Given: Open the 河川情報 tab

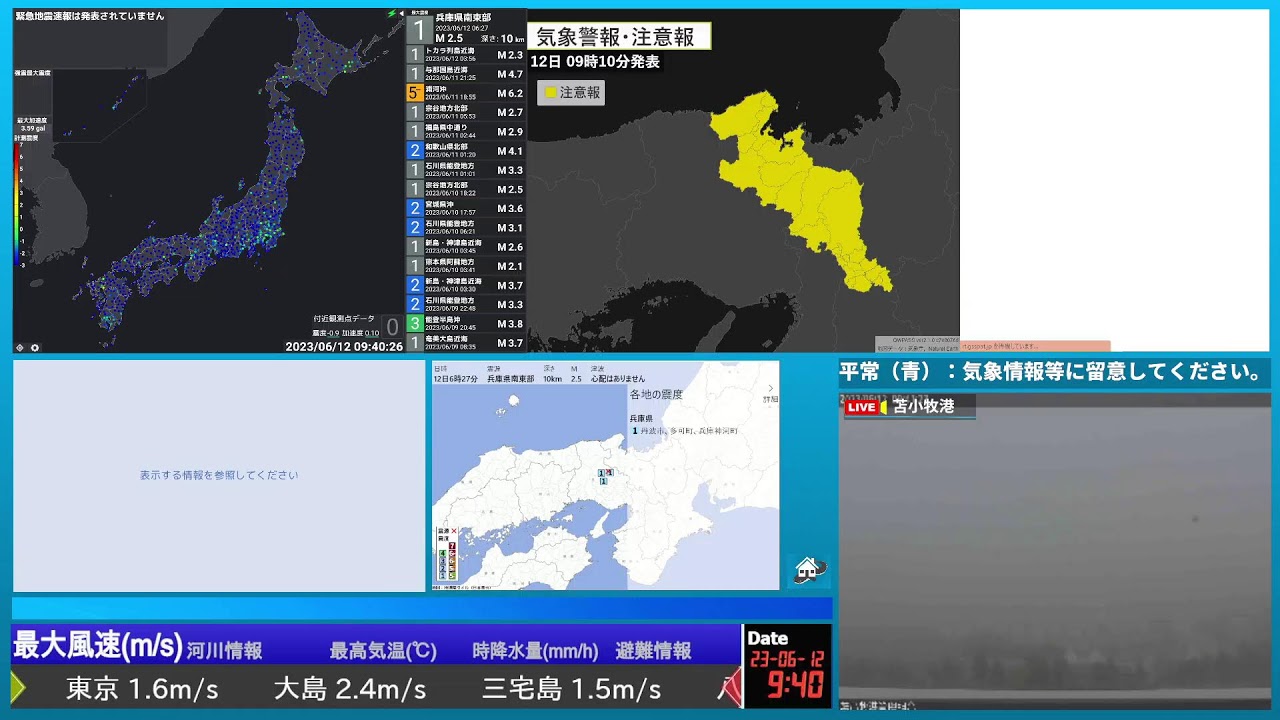Looking at the screenshot, I should coord(224,651).
